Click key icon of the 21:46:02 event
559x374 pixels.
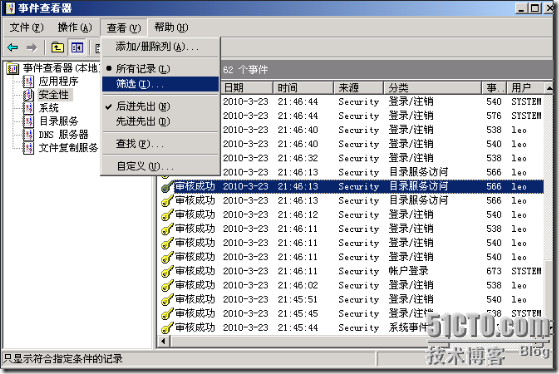pyautogui.click(x=167, y=286)
